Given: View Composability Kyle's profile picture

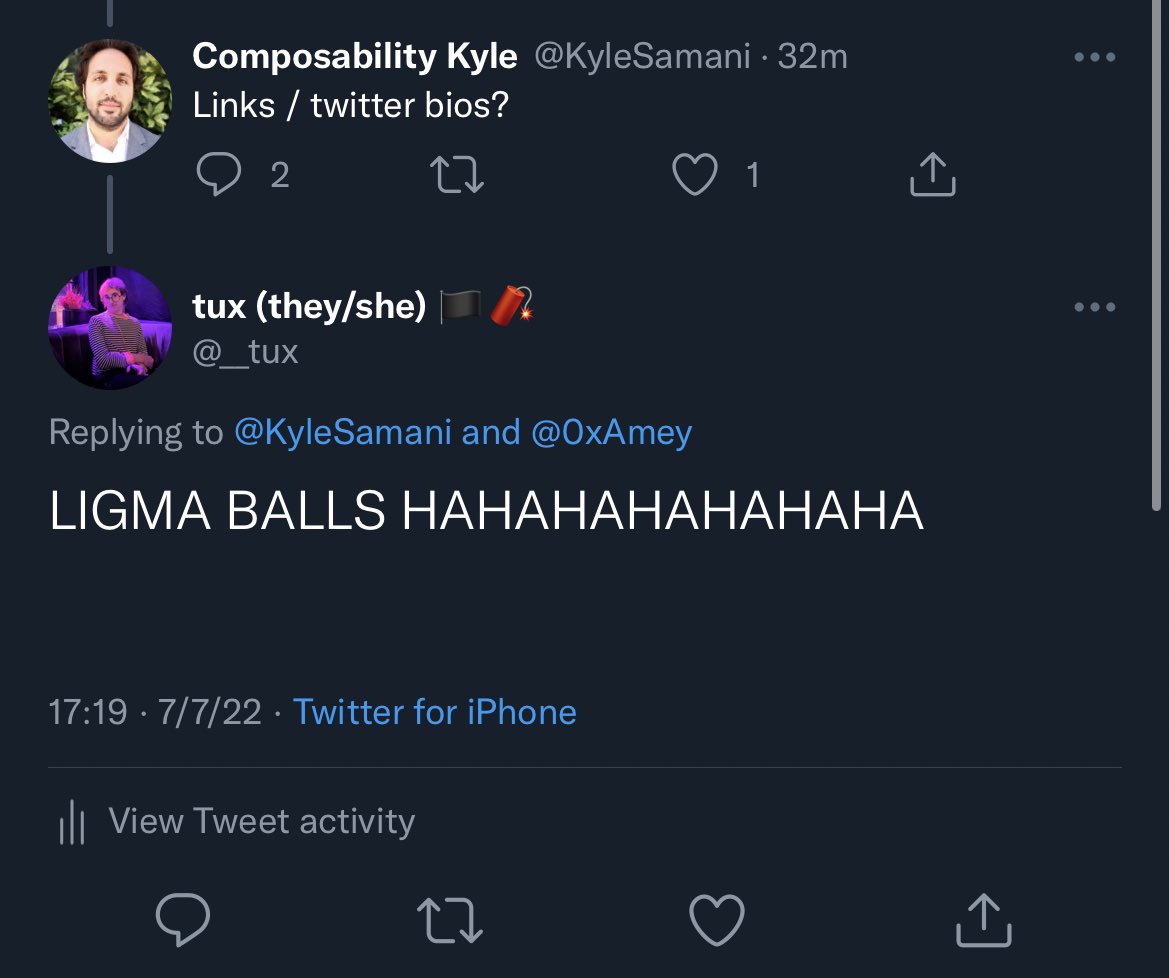Looking at the screenshot, I should [x=110, y=101].
